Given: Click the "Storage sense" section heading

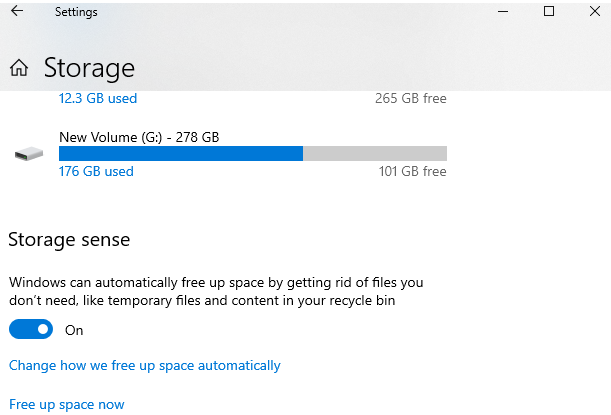Looking at the screenshot, I should (x=69, y=240).
